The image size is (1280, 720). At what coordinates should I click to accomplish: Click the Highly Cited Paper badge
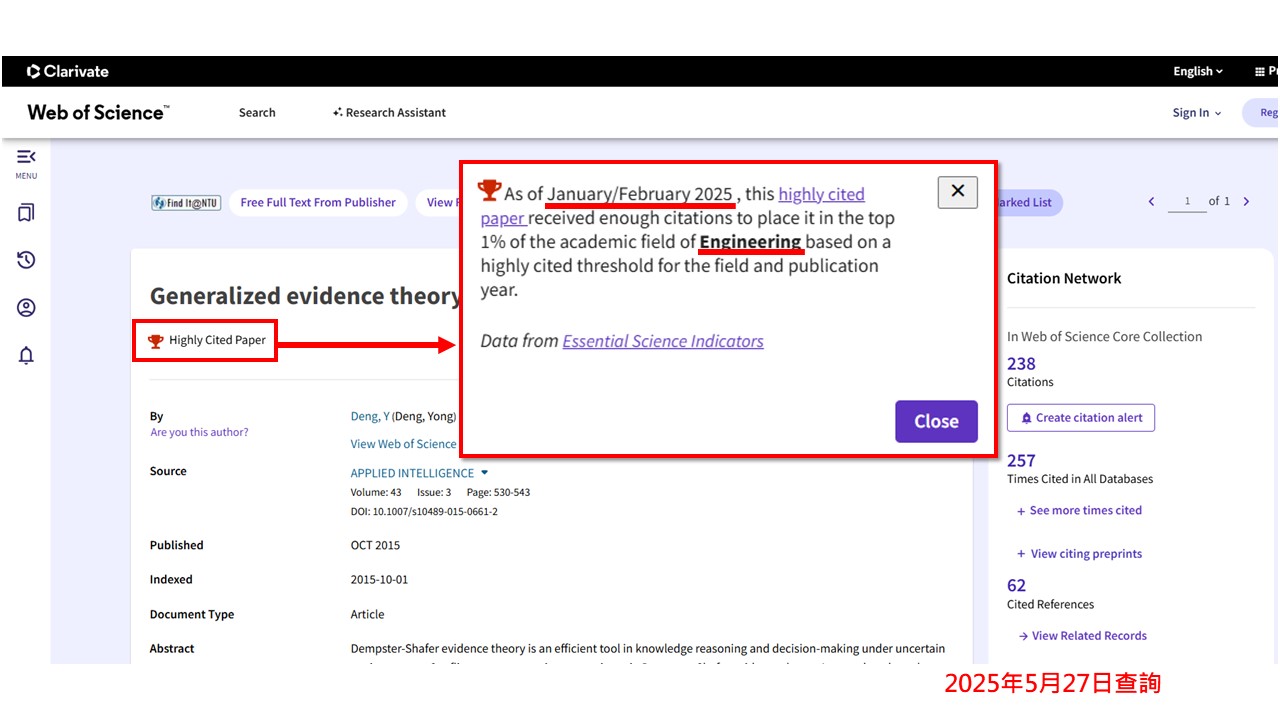tap(206, 340)
